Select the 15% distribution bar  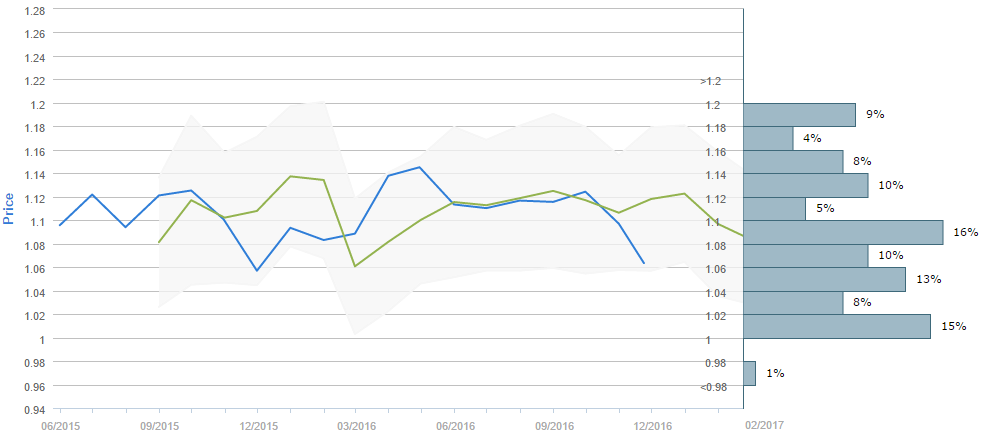click(x=837, y=326)
